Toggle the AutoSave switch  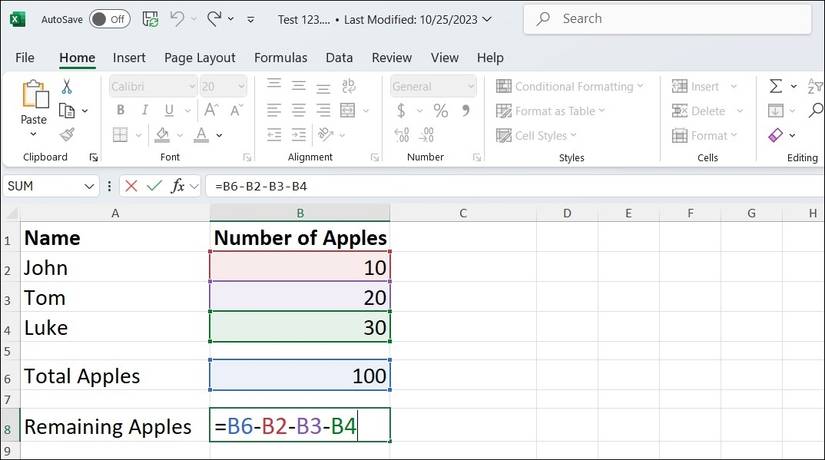pyautogui.click(x=108, y=18)
